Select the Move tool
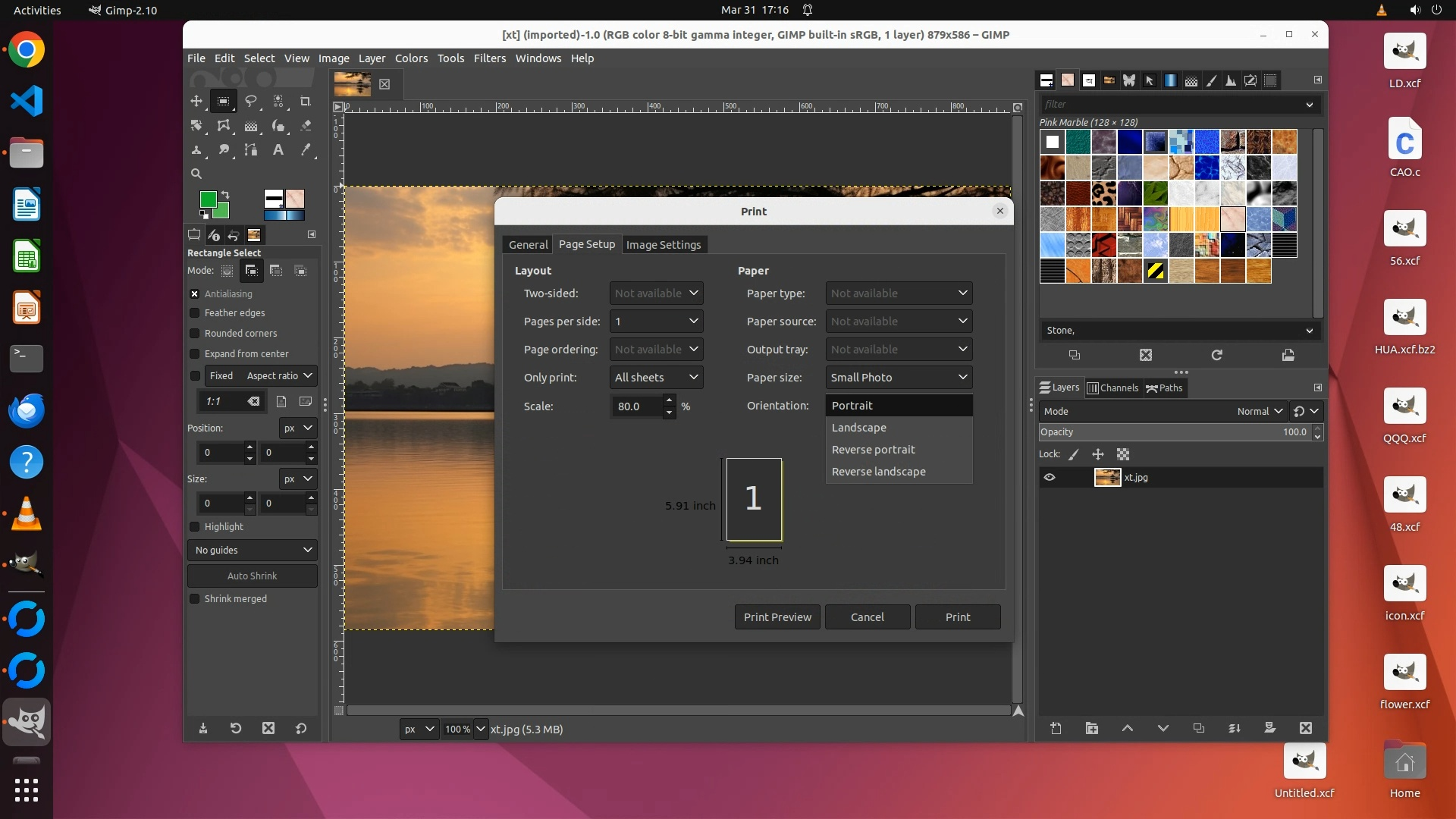Viewport: 1456px width, 819px height. 196,101
